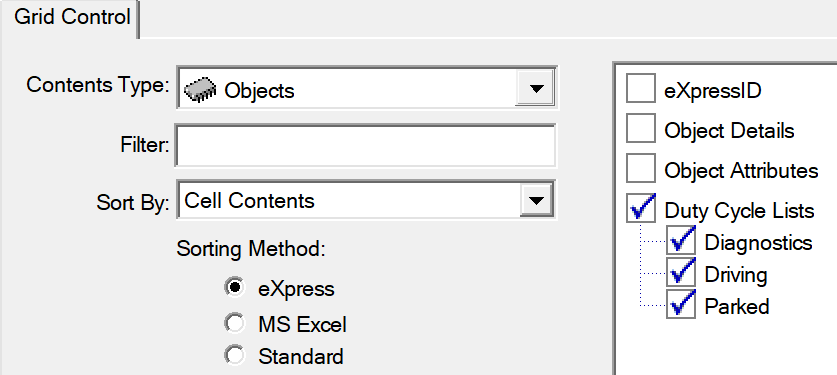837x375 pixels.
Task: Enable the eXpressID checkbox
Action: tap(641, 89)
